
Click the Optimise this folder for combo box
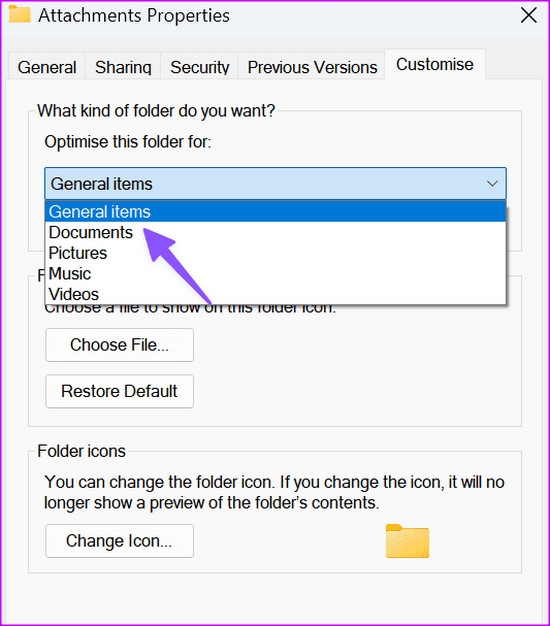coord(275,184)
